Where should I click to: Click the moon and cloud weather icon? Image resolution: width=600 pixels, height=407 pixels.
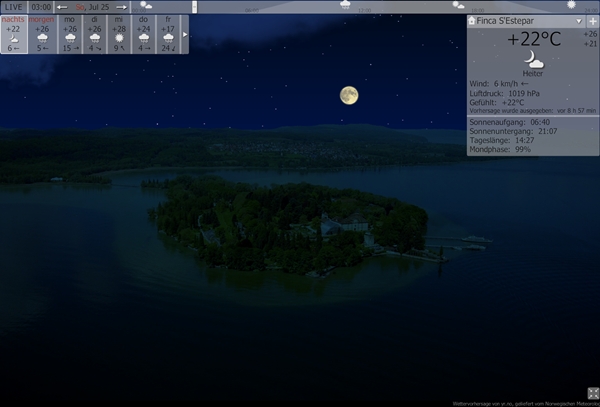[533, 59]
